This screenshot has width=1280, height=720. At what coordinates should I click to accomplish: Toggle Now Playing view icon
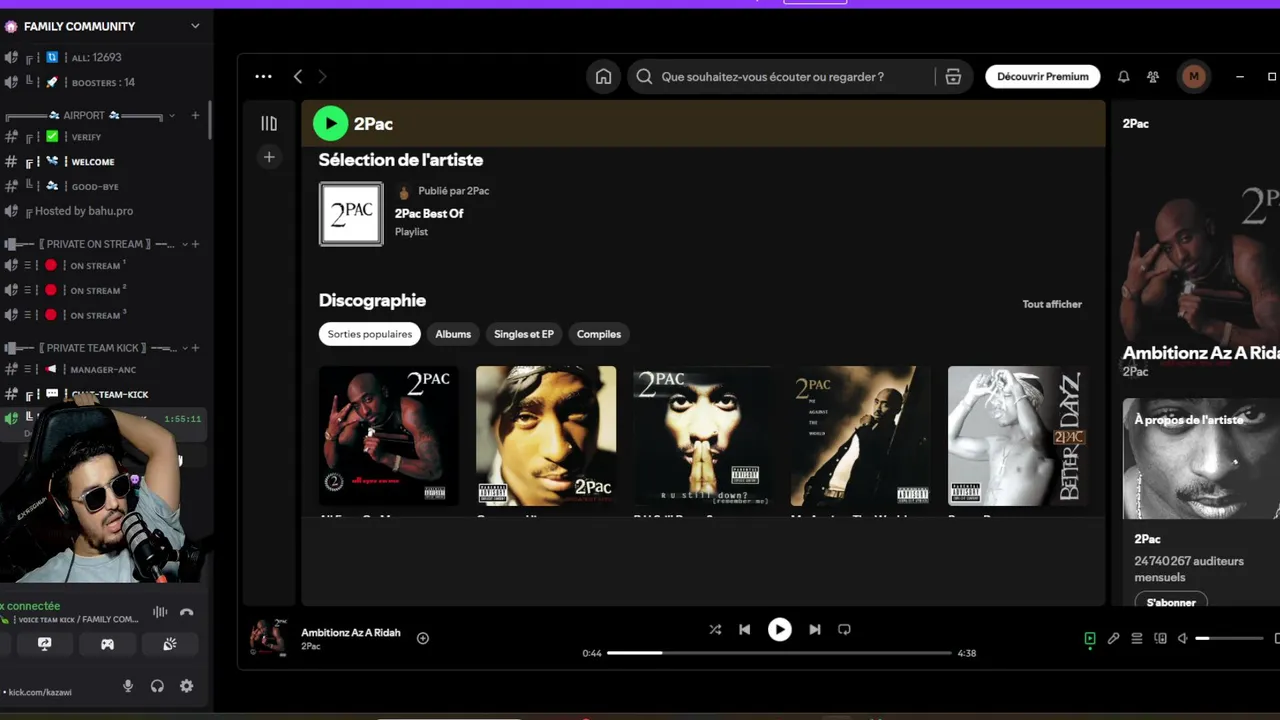pos(1090,638)
